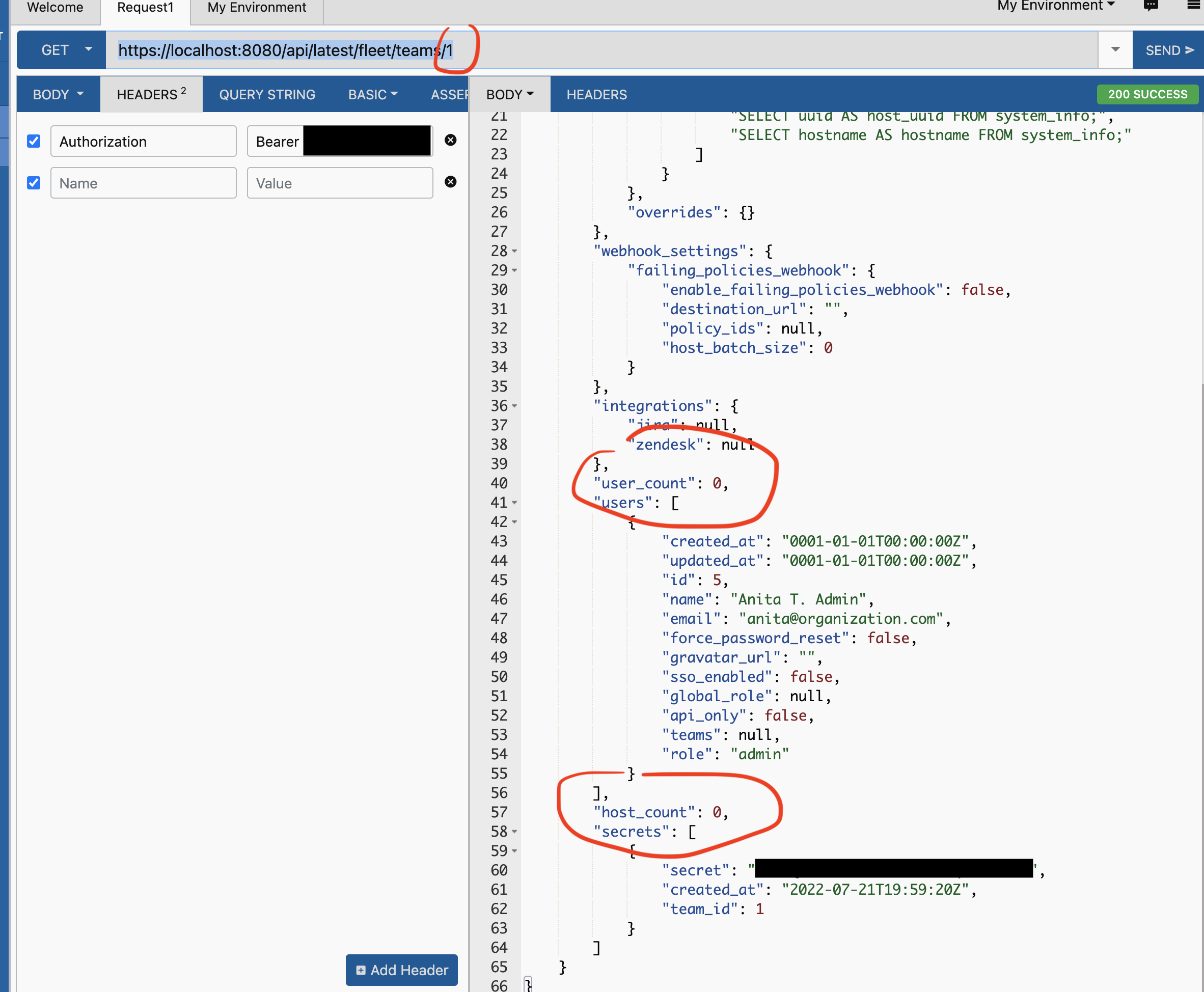Collapse the secrets array at line 58

(514, 832)
